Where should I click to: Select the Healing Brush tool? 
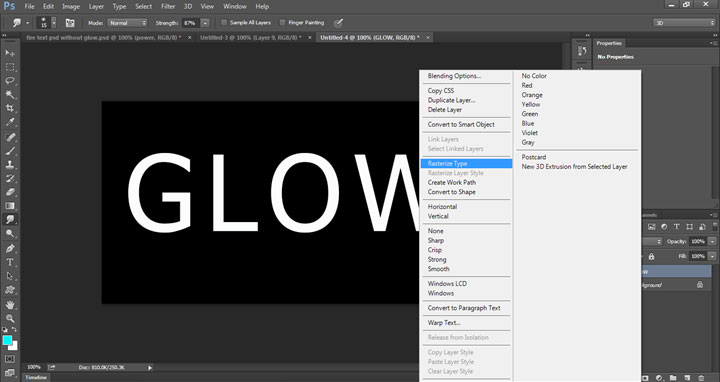[10, 137]
